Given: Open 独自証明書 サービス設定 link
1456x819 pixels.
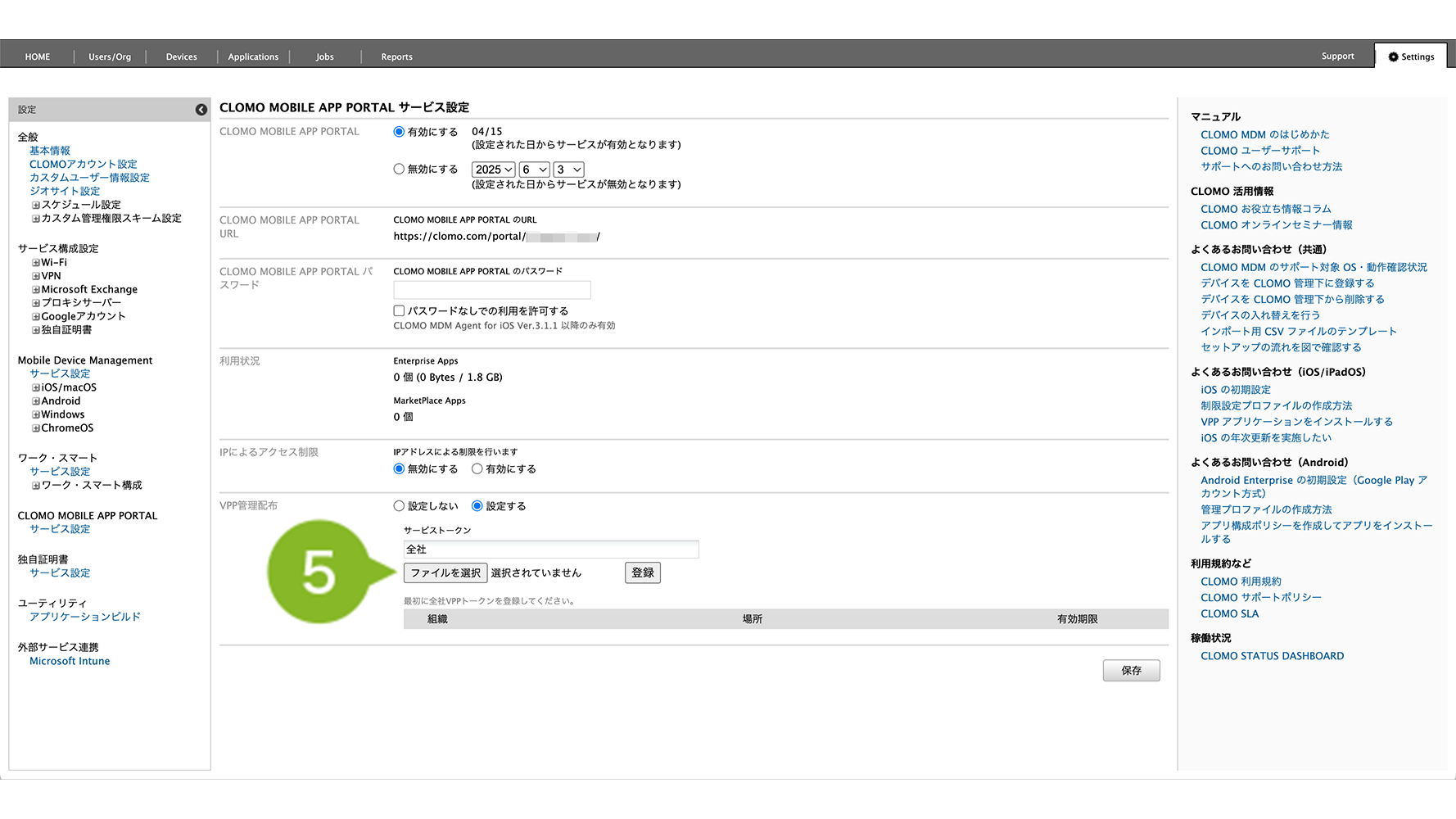Looking at the screenshot, I should coord(60,573).
